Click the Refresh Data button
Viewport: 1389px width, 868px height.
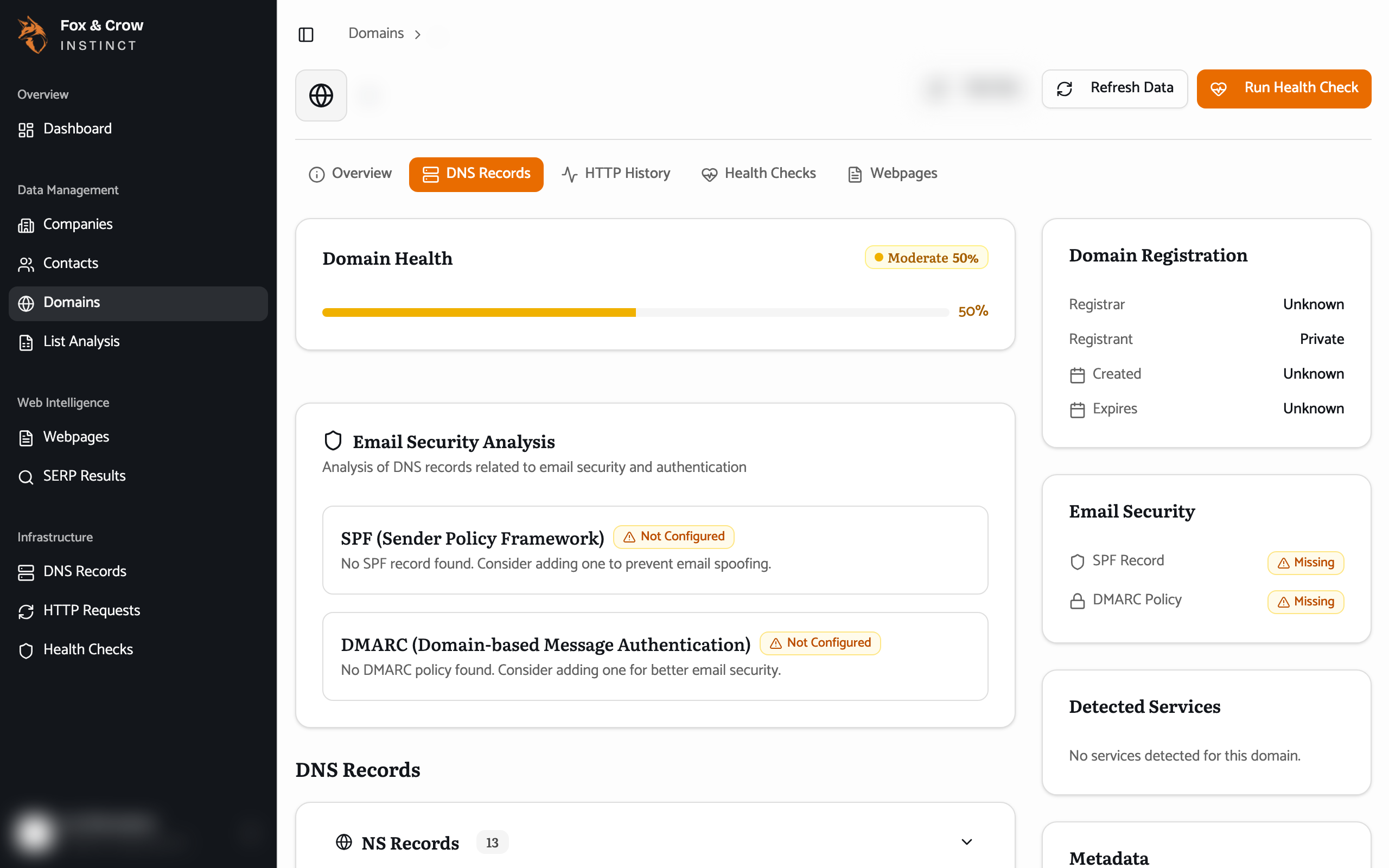tap(1114, 88)
